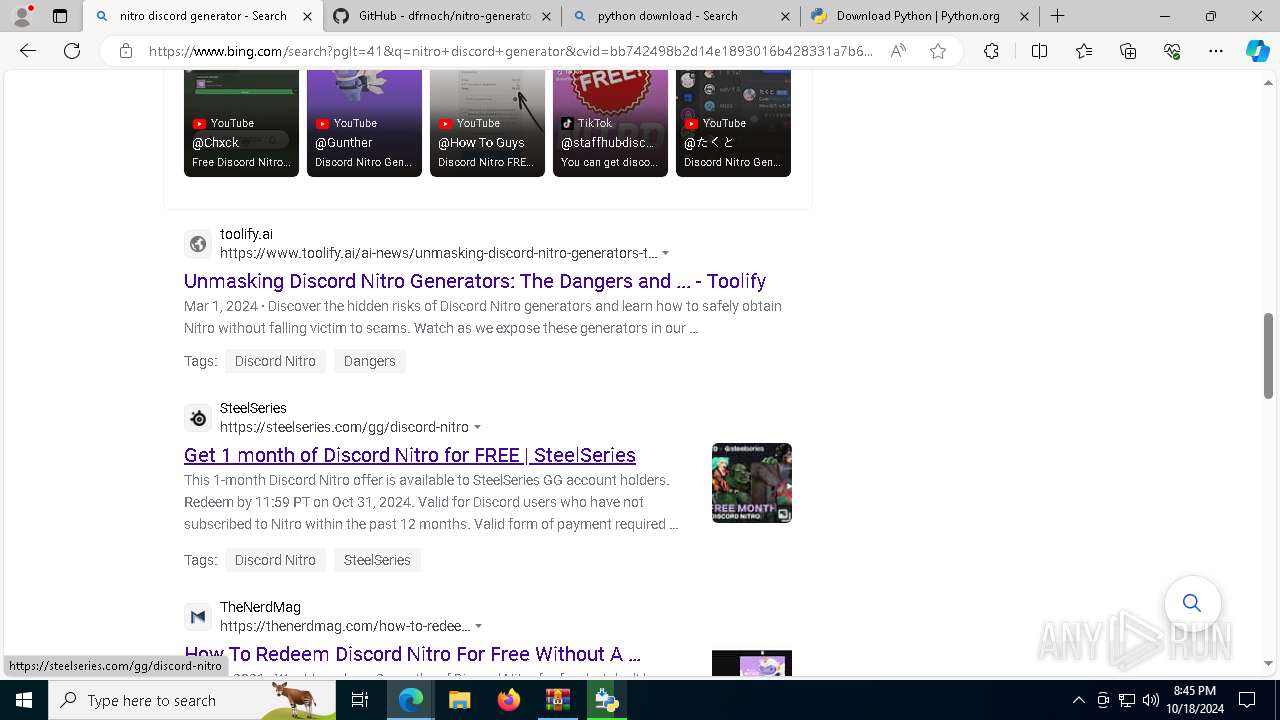1280x720 pixels.
Task: Open the @staffhubdisc TikTok video thumbnail
Action: tap(610, 123)
